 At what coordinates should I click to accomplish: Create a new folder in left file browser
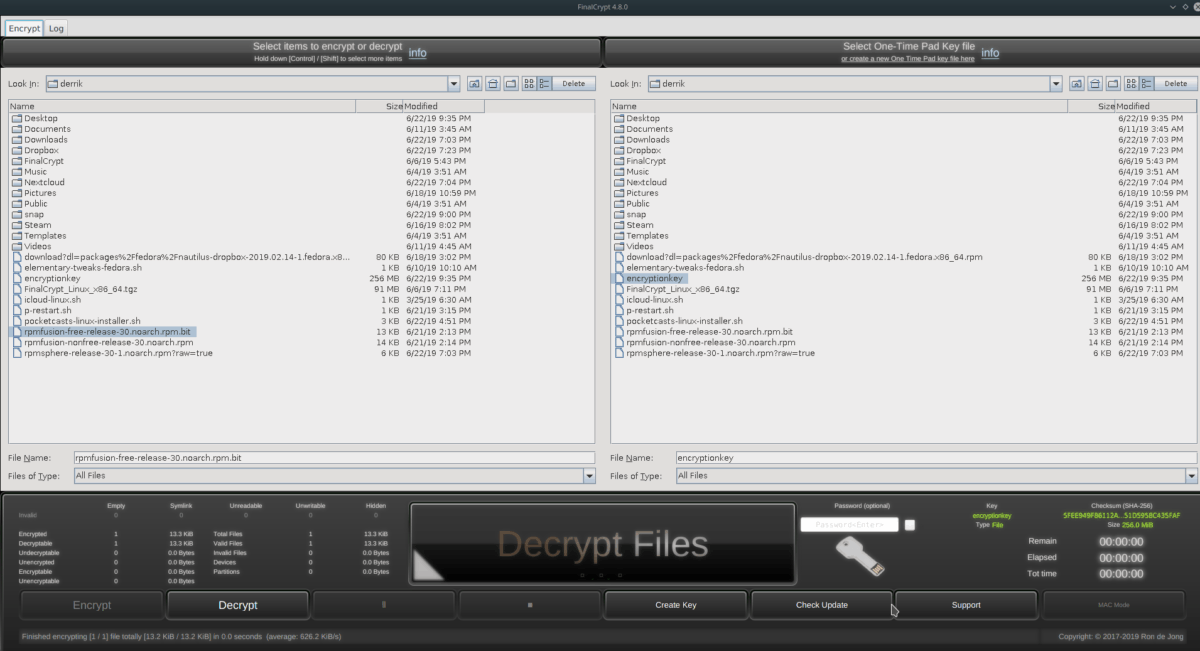point(512,84)
